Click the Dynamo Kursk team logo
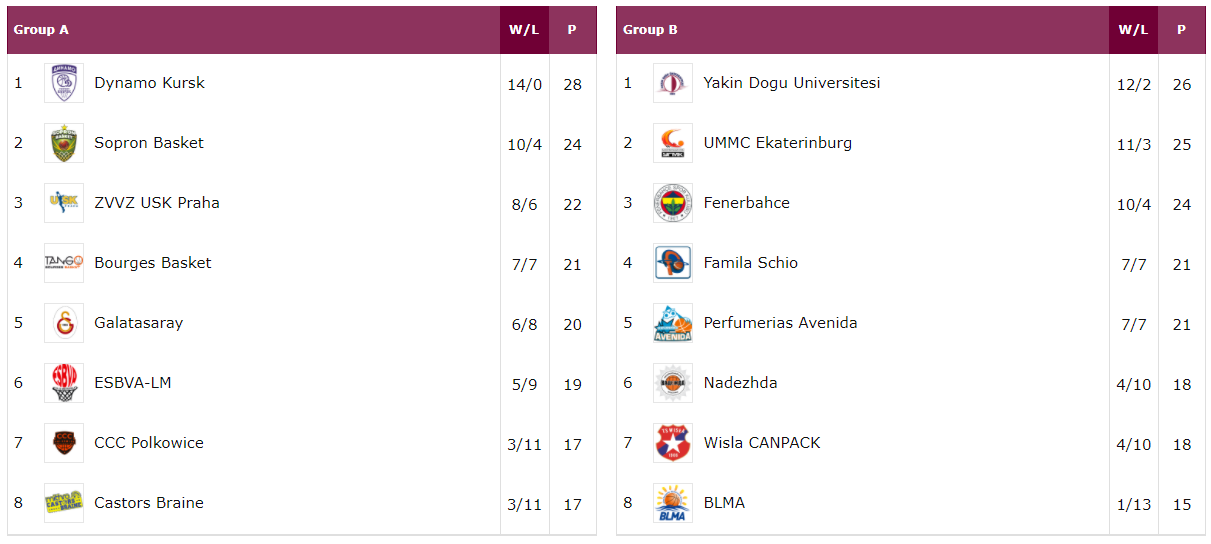This screenshot has height=544, width=1211. coord(64,83)
